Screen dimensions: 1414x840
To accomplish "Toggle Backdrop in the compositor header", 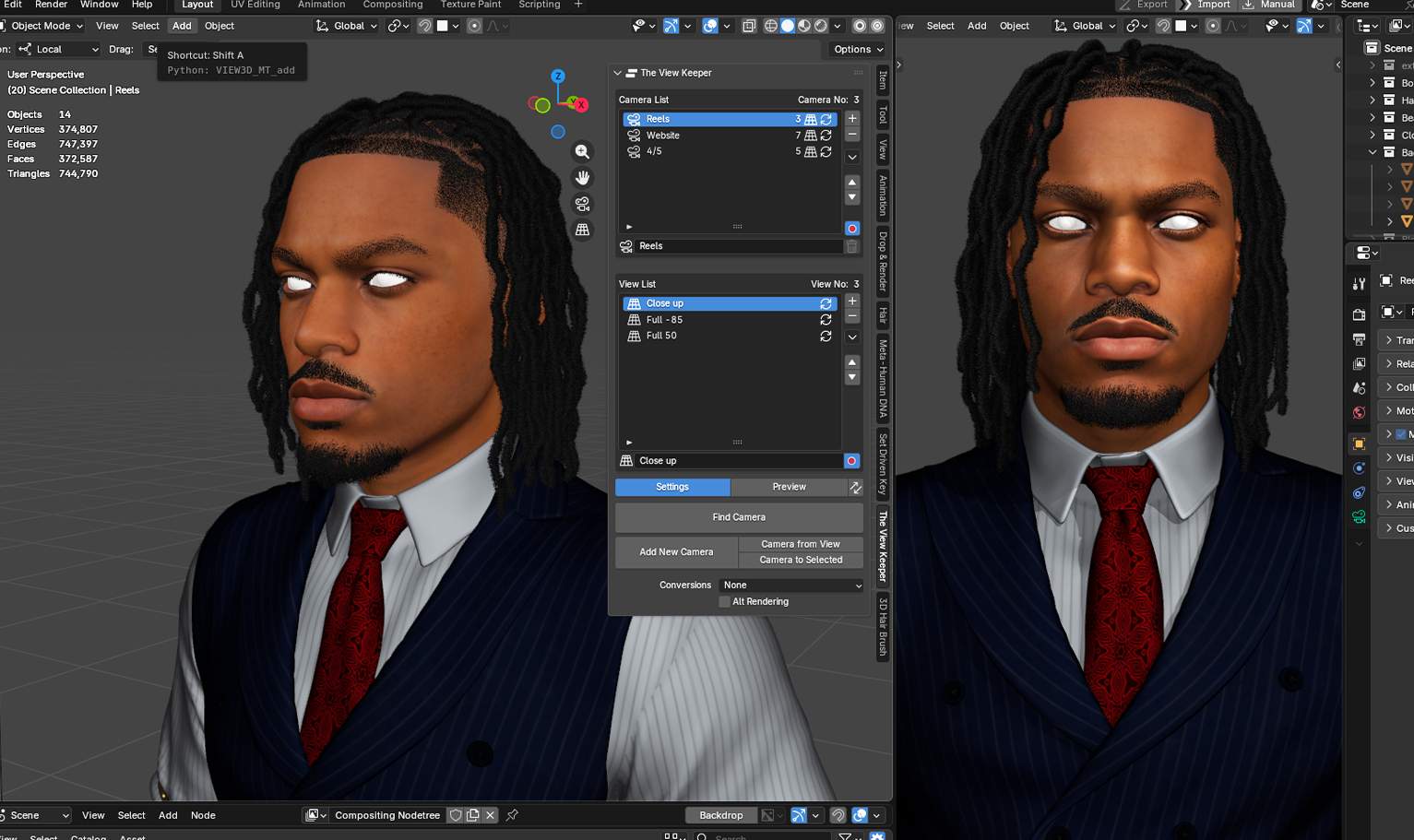I will click(721, 815).
